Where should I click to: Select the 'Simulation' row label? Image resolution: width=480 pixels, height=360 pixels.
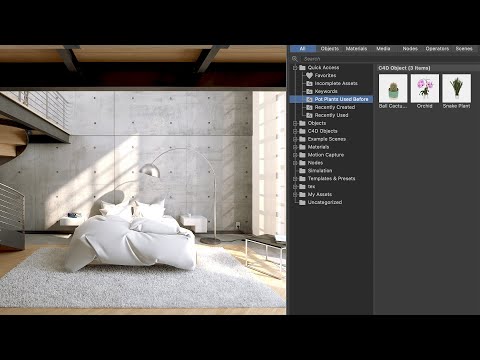coord(320,171)
